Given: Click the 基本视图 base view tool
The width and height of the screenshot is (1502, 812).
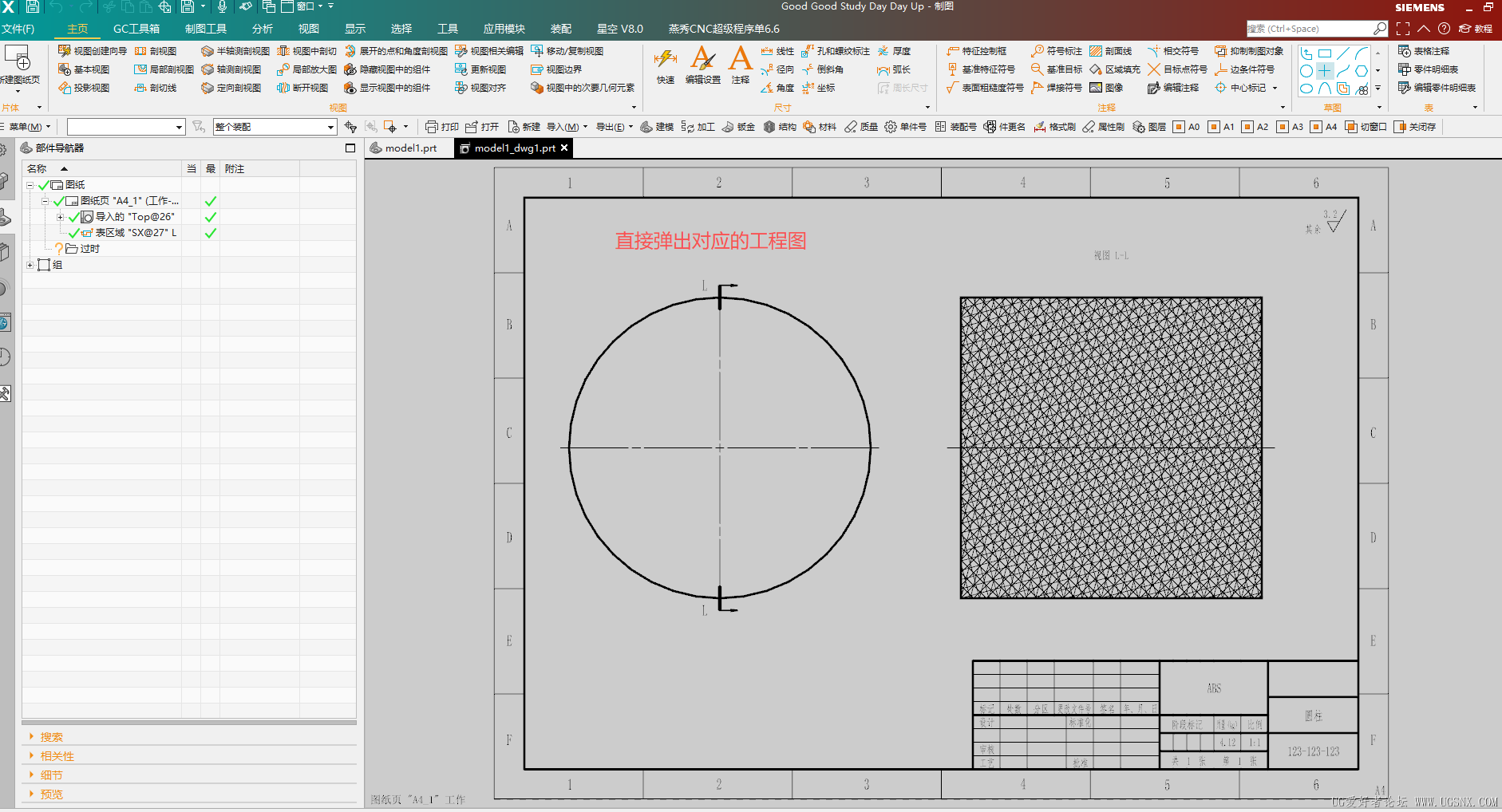Looking at the screenshot, I should [x=84, y=69].
